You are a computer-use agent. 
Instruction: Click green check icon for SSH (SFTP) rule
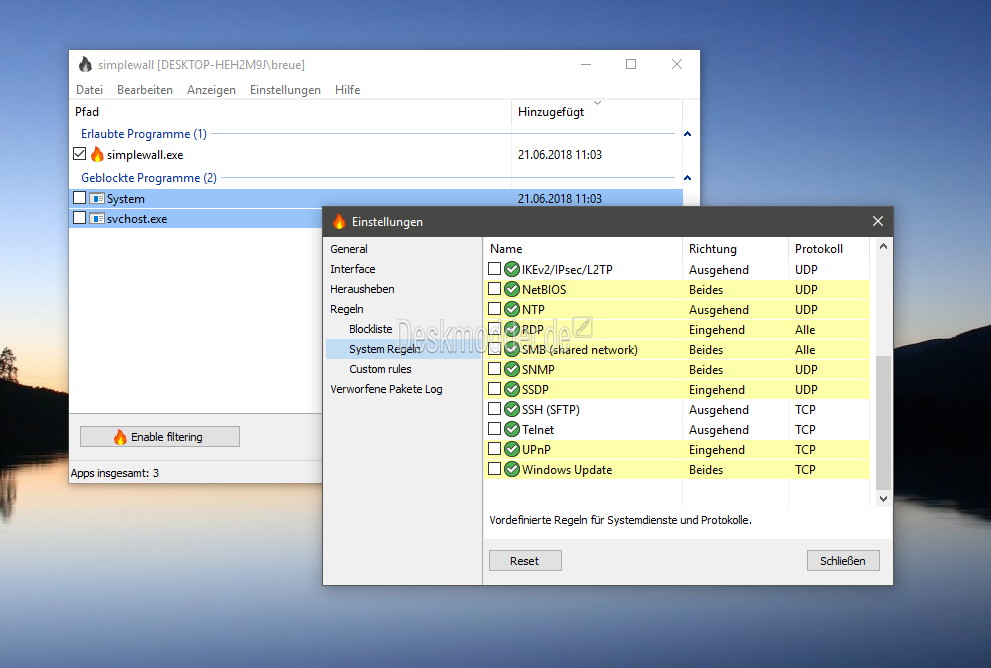point(512,410)
